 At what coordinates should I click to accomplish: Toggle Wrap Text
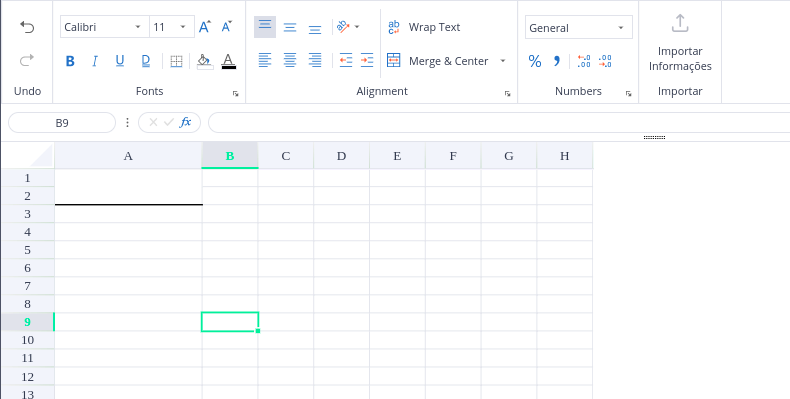(424, 27)
